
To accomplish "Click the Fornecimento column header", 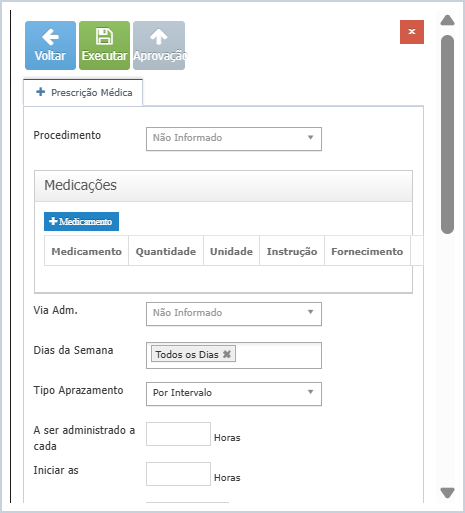I will click(x=367, y=251).
